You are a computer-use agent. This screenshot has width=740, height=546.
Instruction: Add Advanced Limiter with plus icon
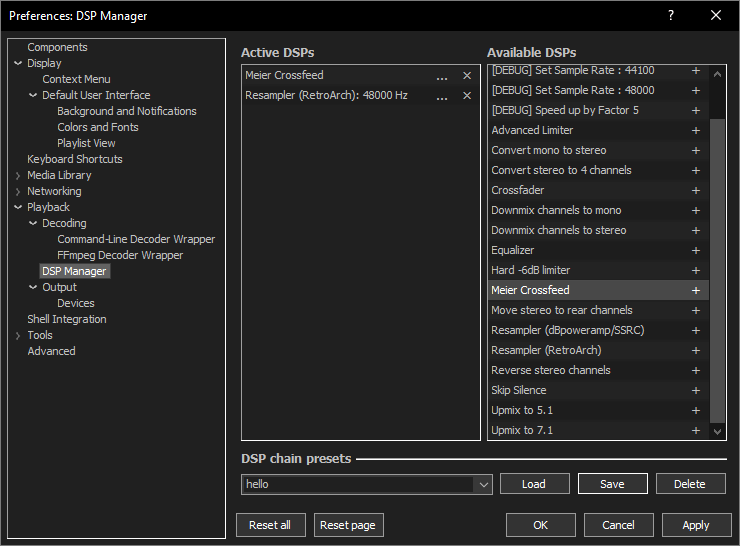(696, 130)
